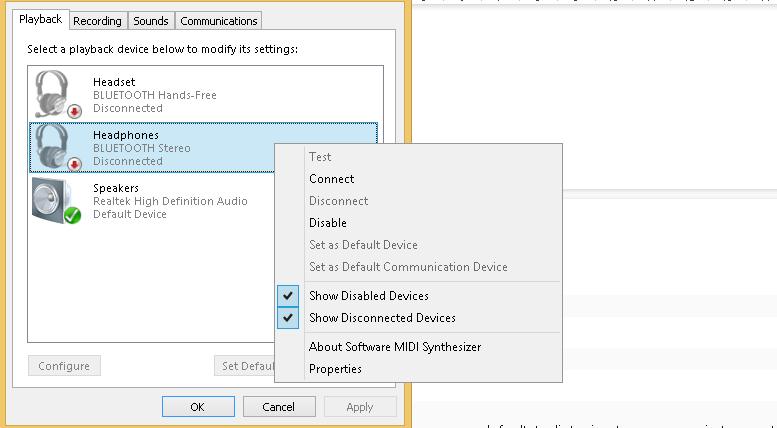The image size is (777, 428).
Task: Confirm with the OK button
Action: [x=198, y=407]
